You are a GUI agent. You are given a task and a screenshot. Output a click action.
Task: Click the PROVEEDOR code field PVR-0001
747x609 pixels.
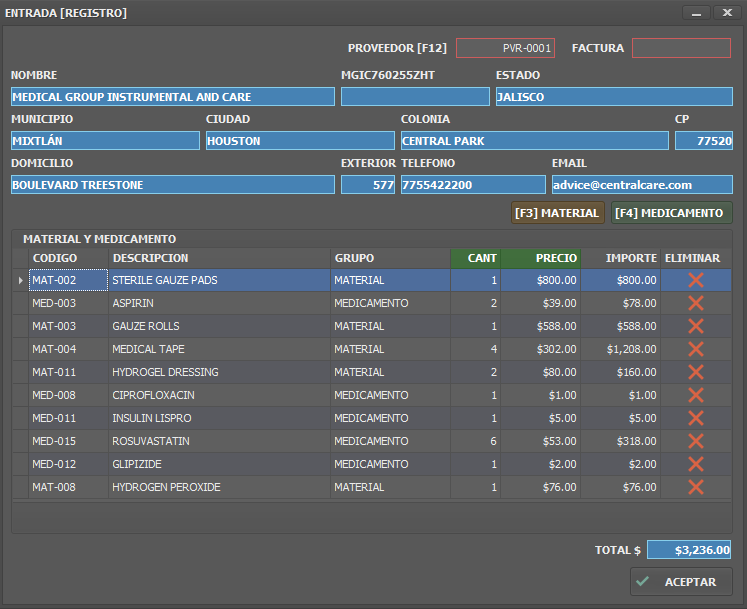coord(505,48)
